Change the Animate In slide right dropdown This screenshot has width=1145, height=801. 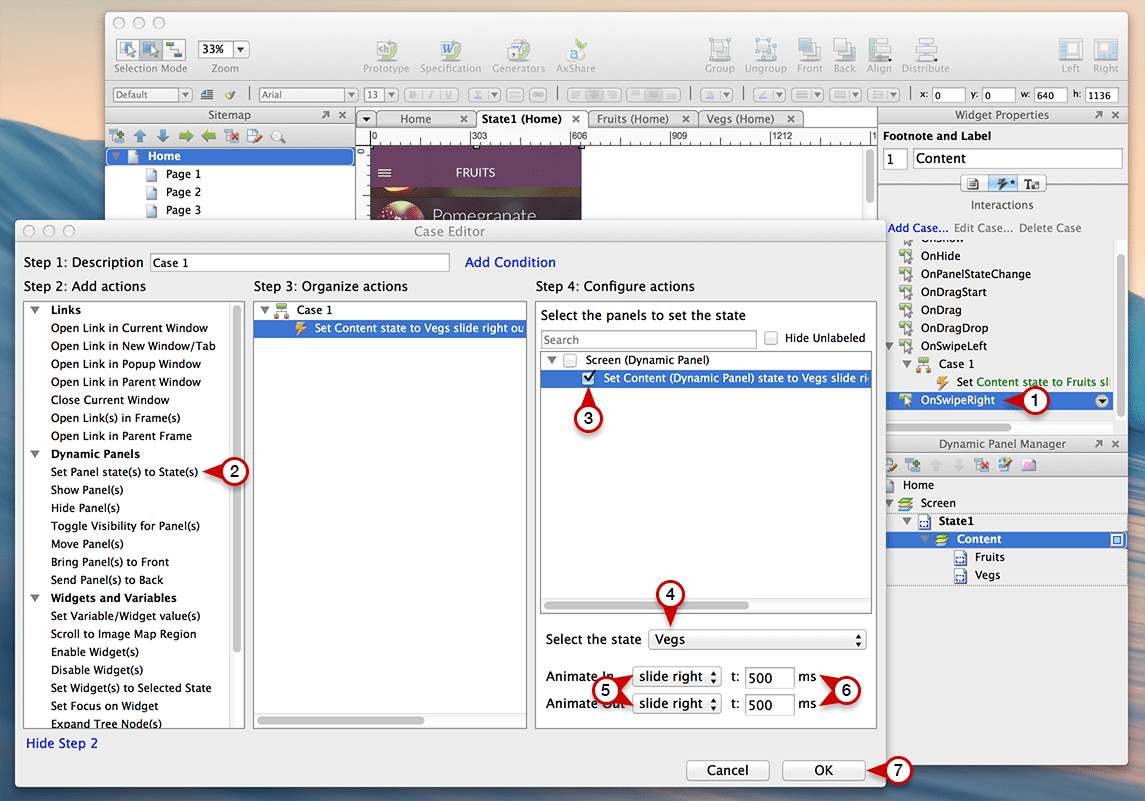click(x=676, y=677)
